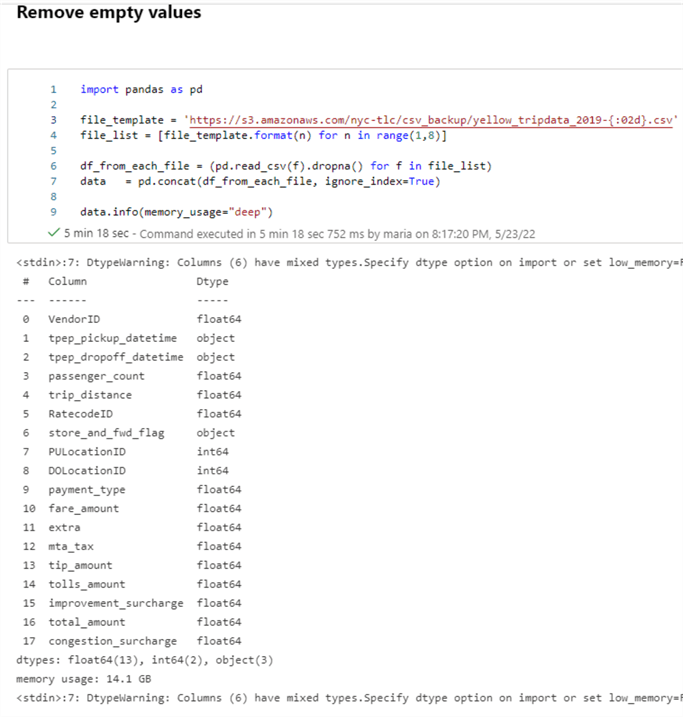Click the first DtypeWarning output line
683x717 pixels.
(349, 262)
